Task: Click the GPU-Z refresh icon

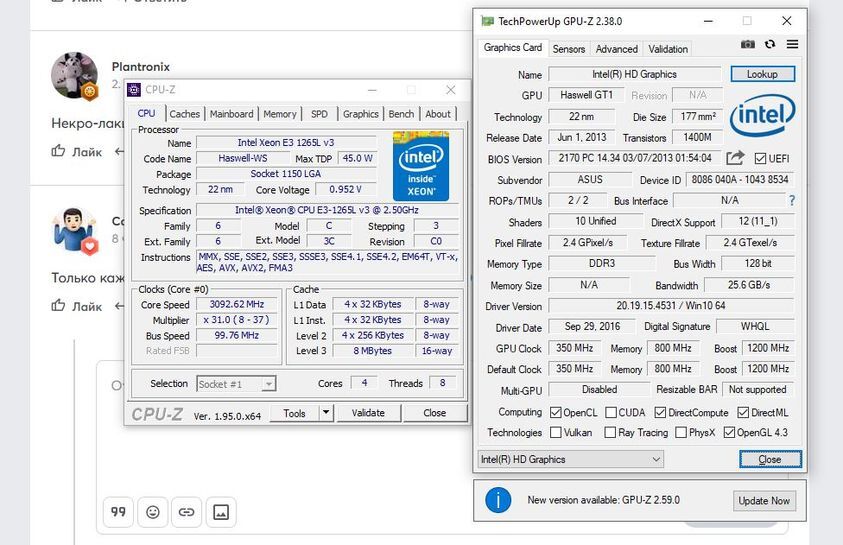Action: (770, 45)
